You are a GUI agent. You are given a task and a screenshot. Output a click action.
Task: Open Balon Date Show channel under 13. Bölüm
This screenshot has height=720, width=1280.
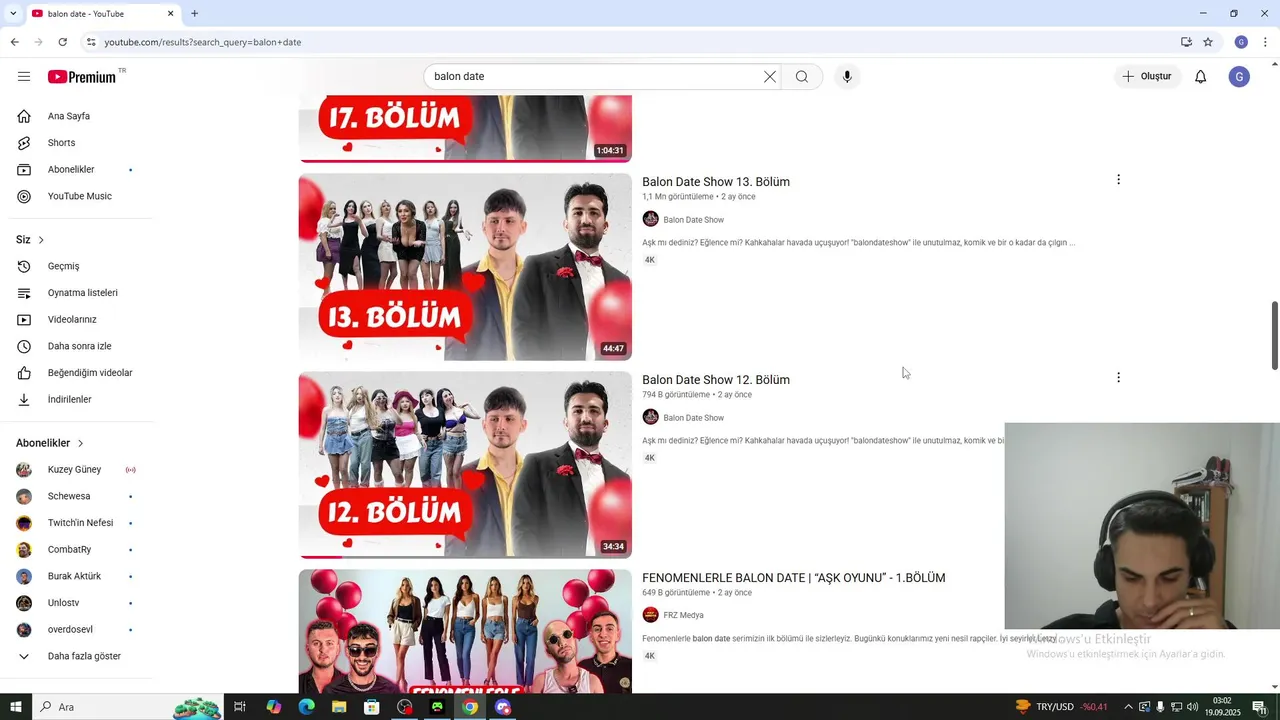[693, 220]
